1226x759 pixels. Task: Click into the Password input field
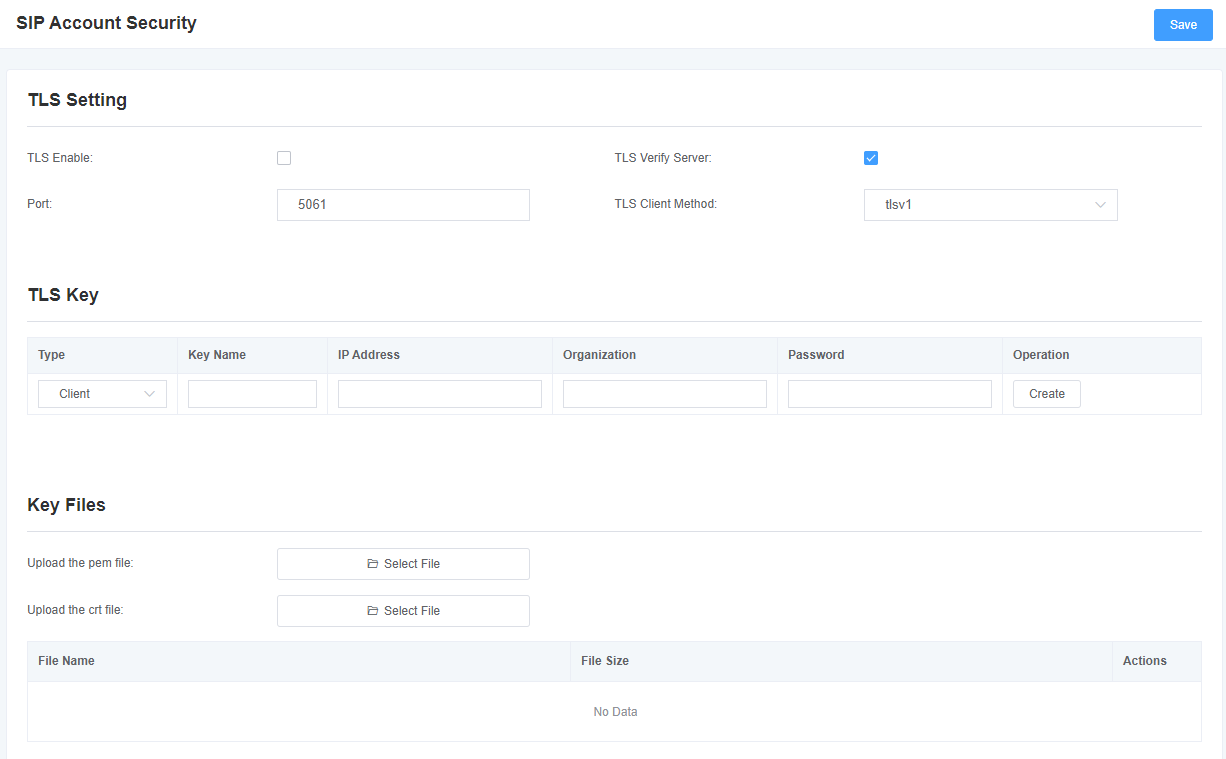pyautogui.click(x=890, y=394)
